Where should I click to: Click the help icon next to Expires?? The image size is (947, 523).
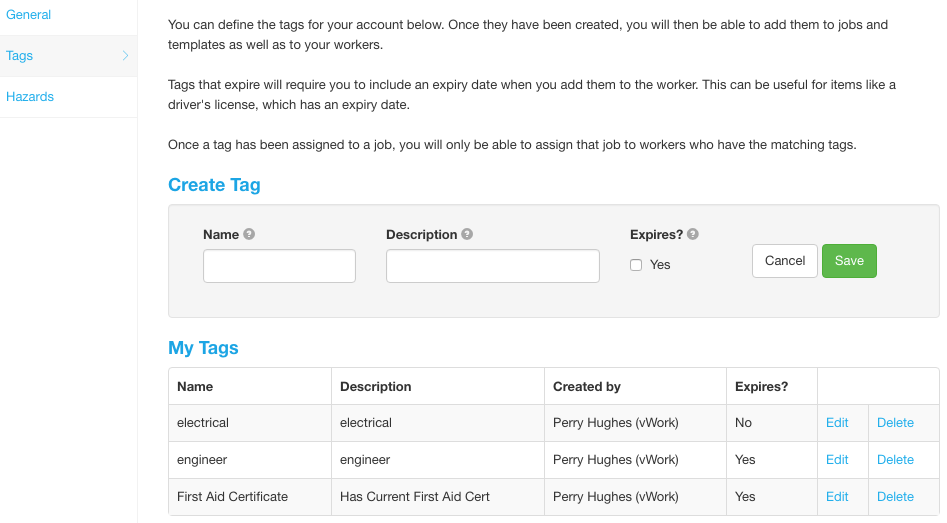[x=693, y=234]
